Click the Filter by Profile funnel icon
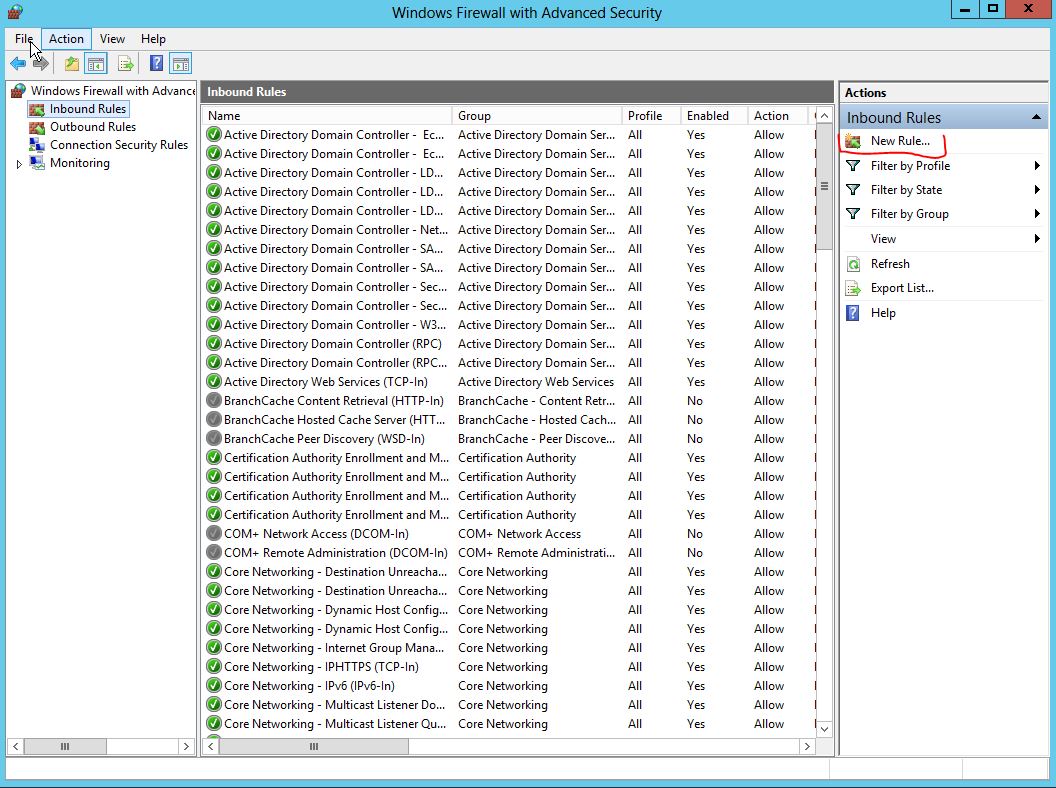The width and height of the screenshot is (1056, 788). pyautogui.click(x=853, y=166)
